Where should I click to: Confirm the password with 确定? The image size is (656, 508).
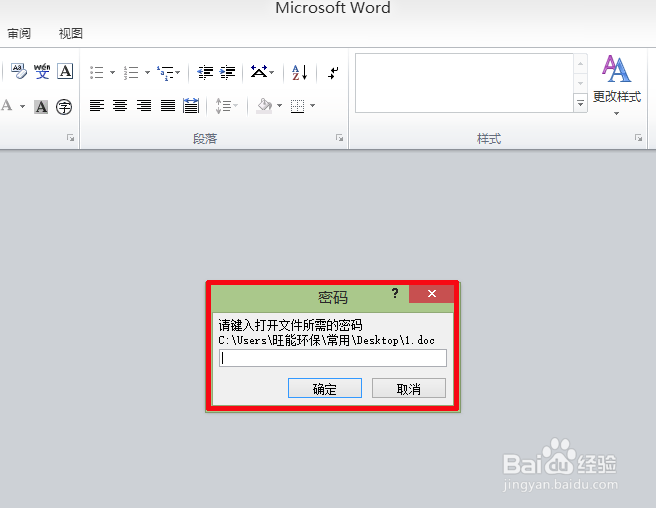[325, 388]
